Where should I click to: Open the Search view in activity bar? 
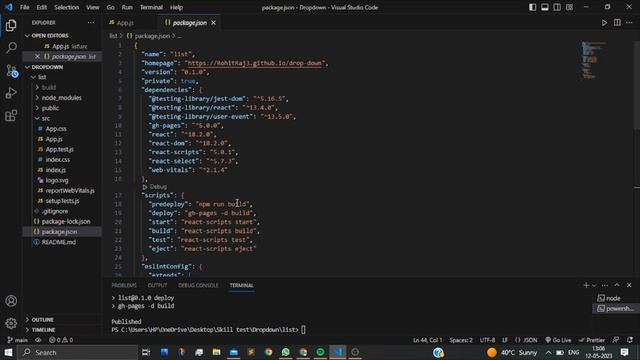[11, 47]
